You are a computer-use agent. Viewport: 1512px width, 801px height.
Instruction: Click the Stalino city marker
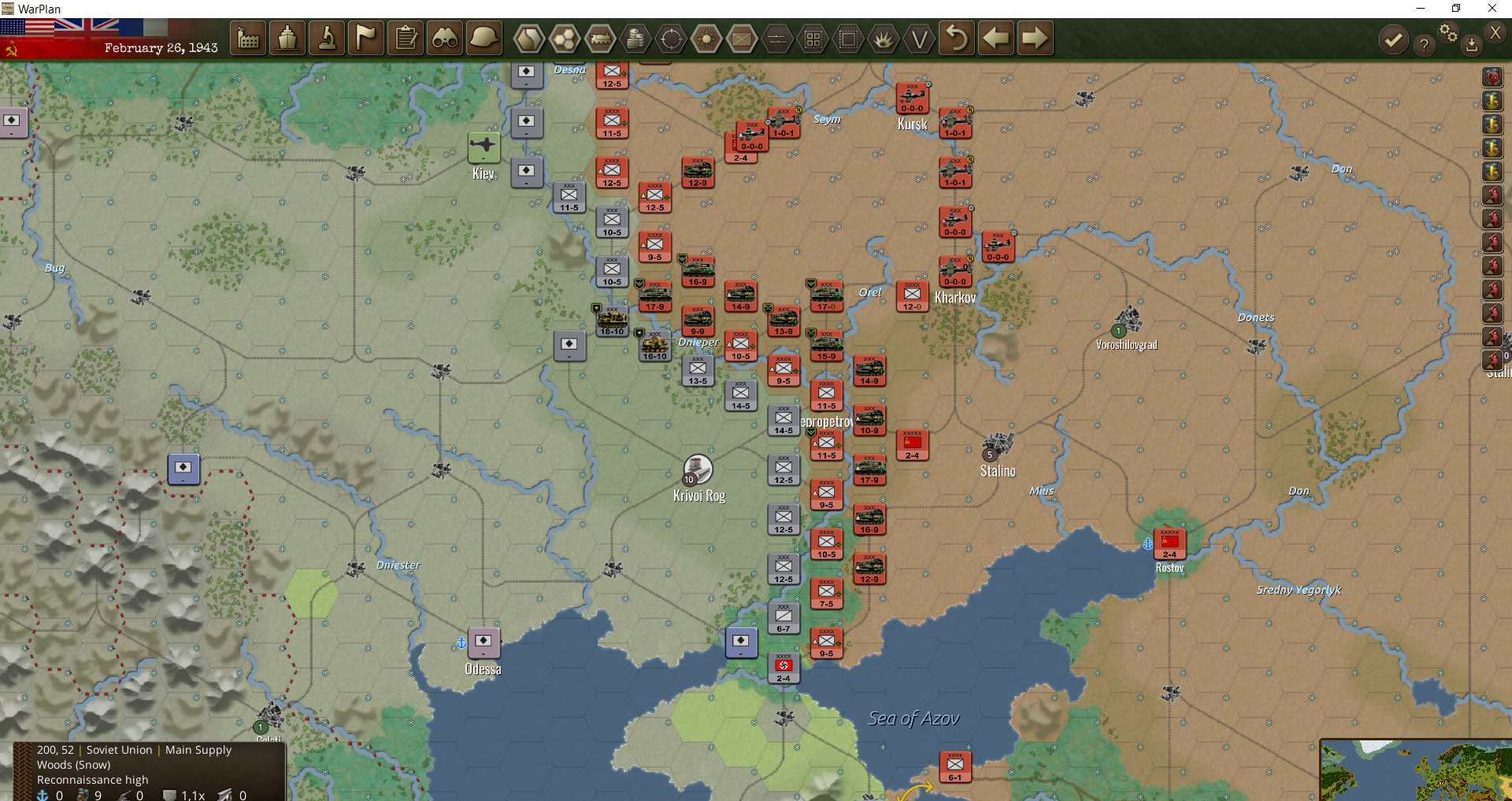pos(997,445)
